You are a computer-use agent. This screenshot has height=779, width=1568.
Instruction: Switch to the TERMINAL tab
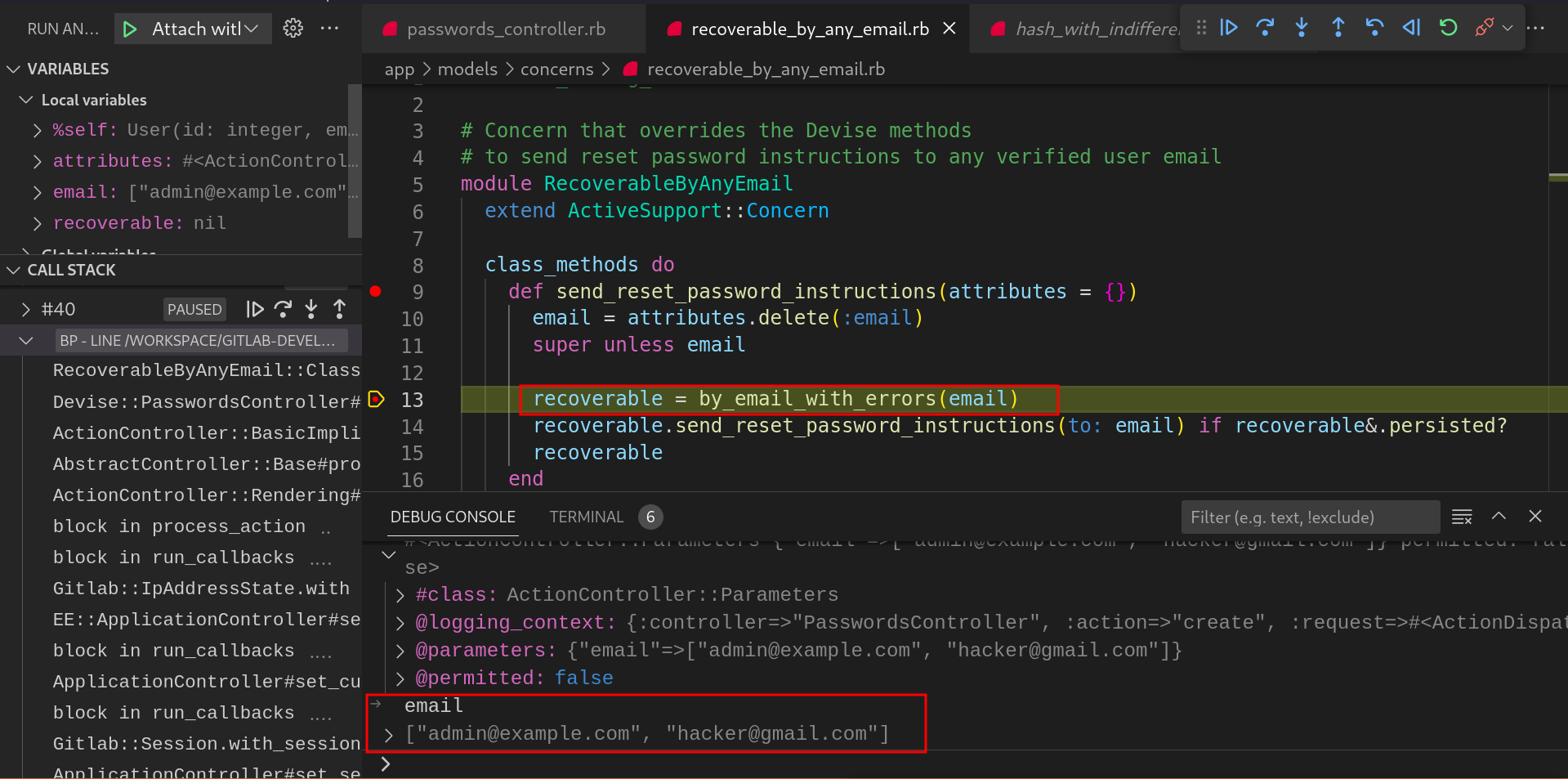tap(587, 517)
